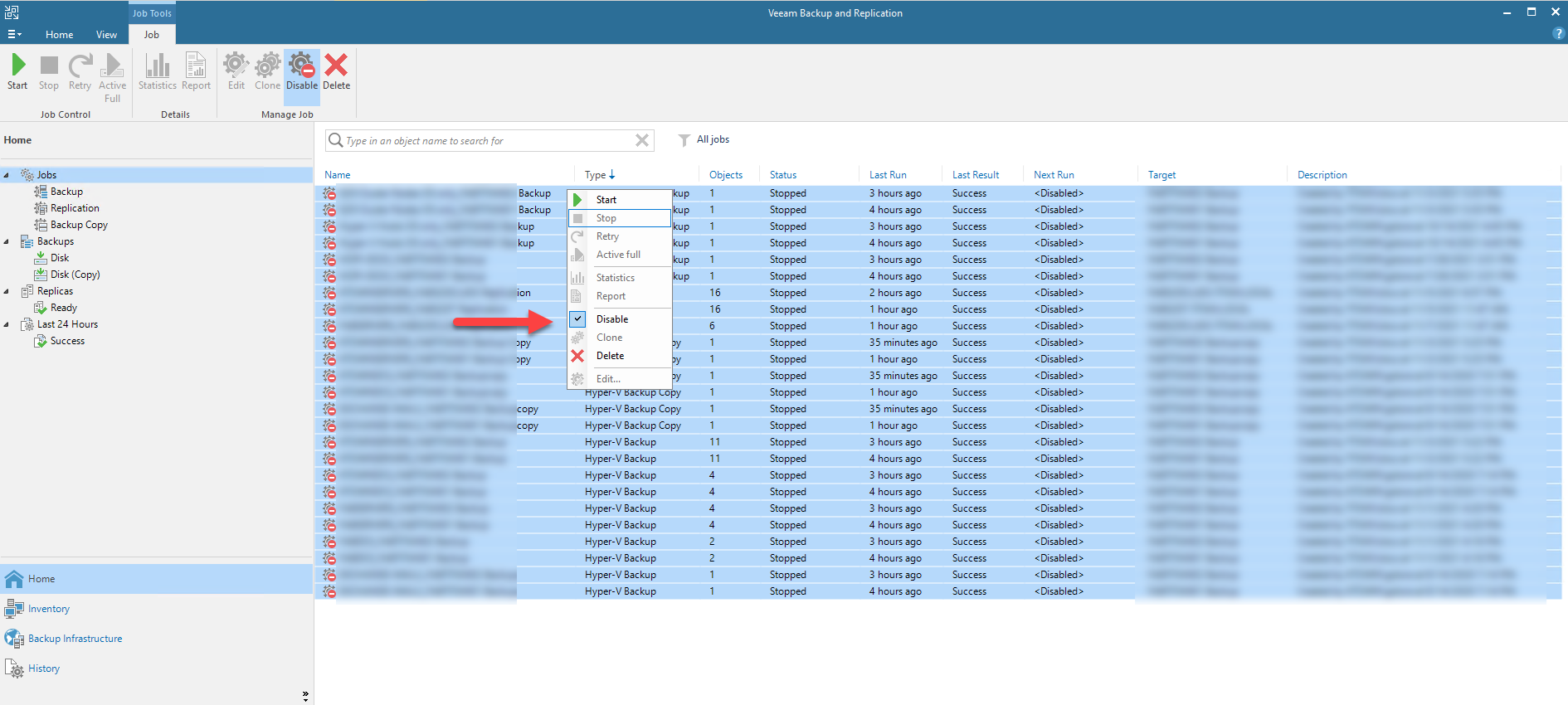Collapse the Last 24 Hours node

(7, 324)
